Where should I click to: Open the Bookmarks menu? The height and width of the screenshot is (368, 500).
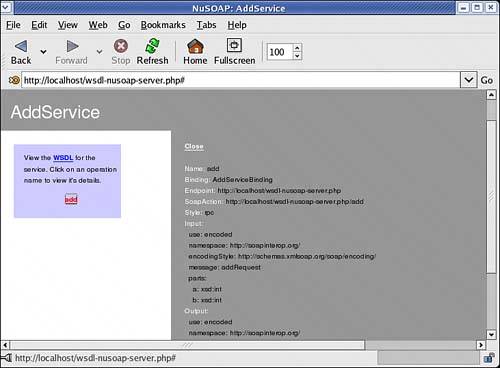click(x=163, y=25)
